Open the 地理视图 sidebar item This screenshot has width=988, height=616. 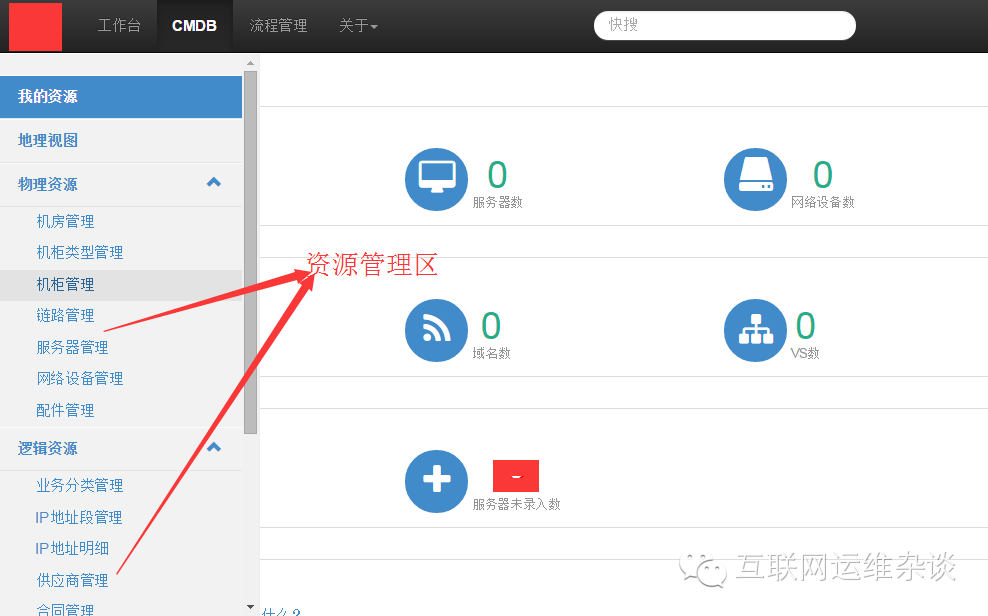tap(47, 140)
